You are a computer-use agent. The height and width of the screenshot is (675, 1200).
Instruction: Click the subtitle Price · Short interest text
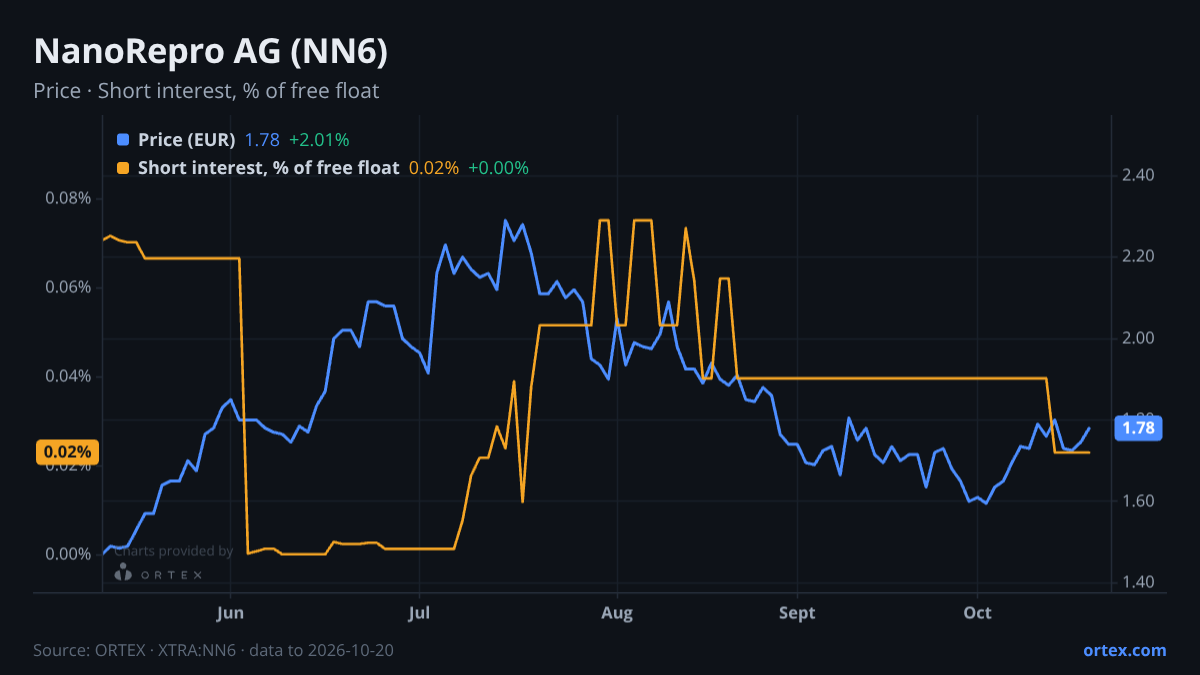[x=206, y=91]
